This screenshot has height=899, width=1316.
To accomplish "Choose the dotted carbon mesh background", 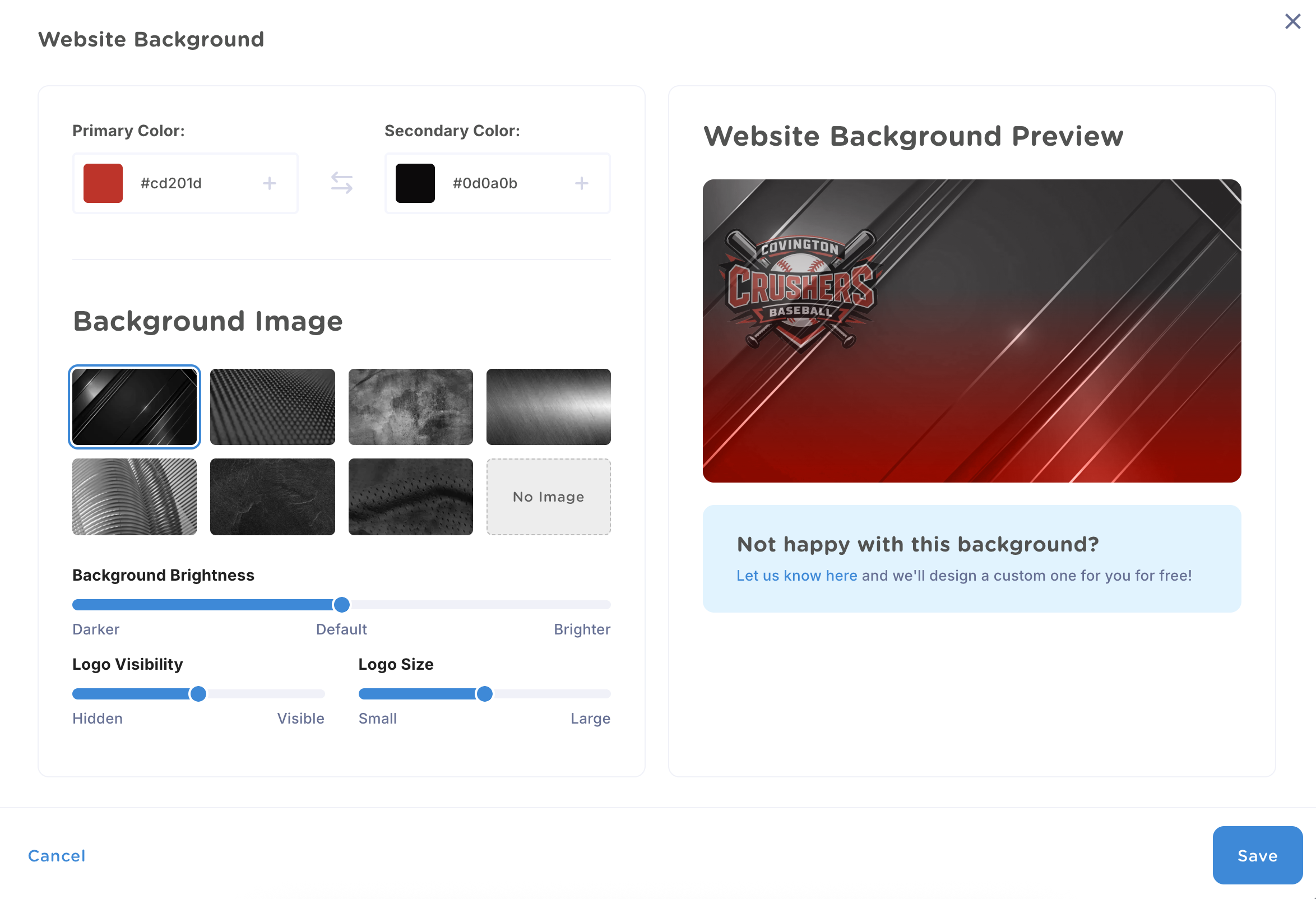I will tap(272, 406).
